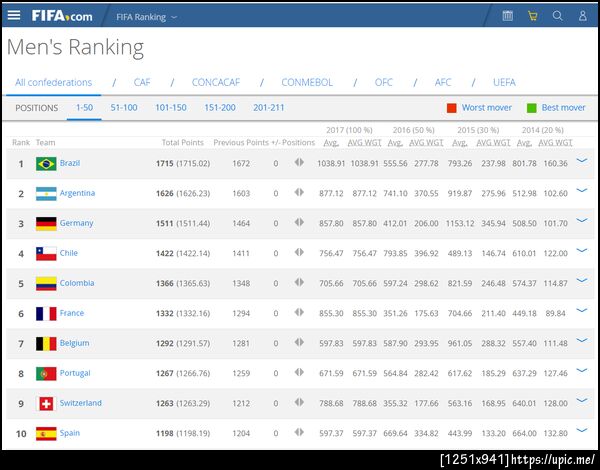Screen dimensions: 600x470
Task: Expand Germany row details chevron
Action: (582, 220)
